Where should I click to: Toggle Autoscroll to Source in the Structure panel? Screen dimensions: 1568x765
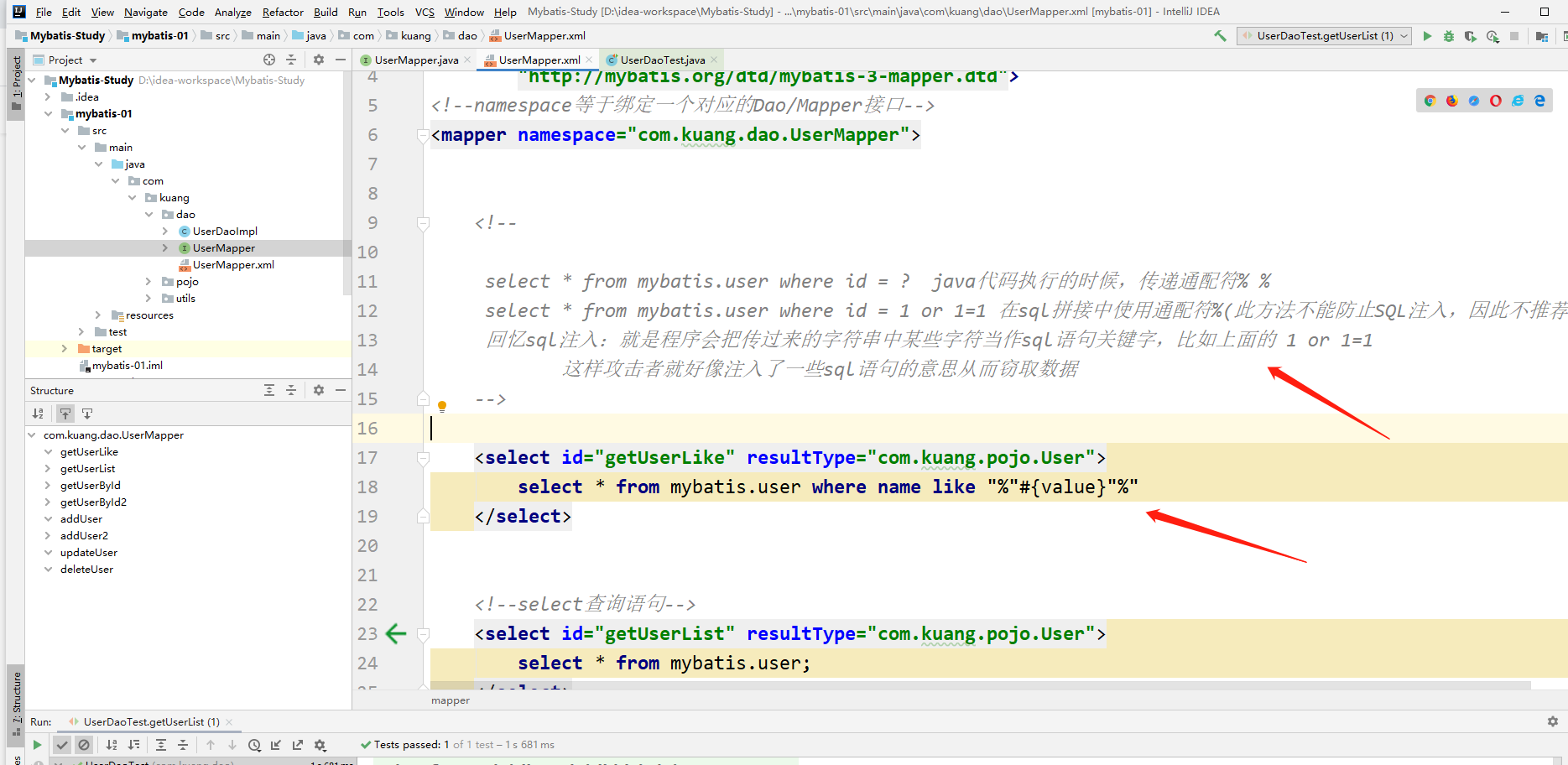65,414
